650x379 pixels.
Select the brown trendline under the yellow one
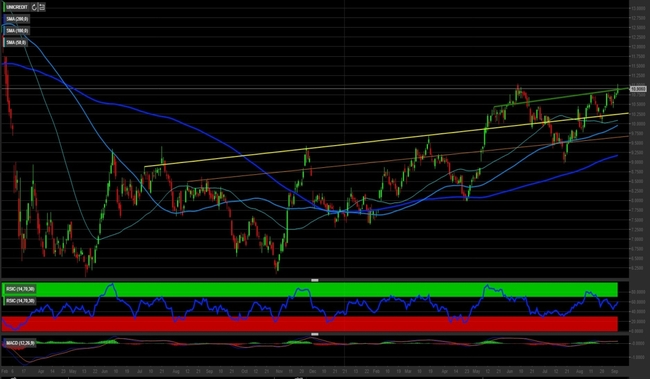click(408, 159)
